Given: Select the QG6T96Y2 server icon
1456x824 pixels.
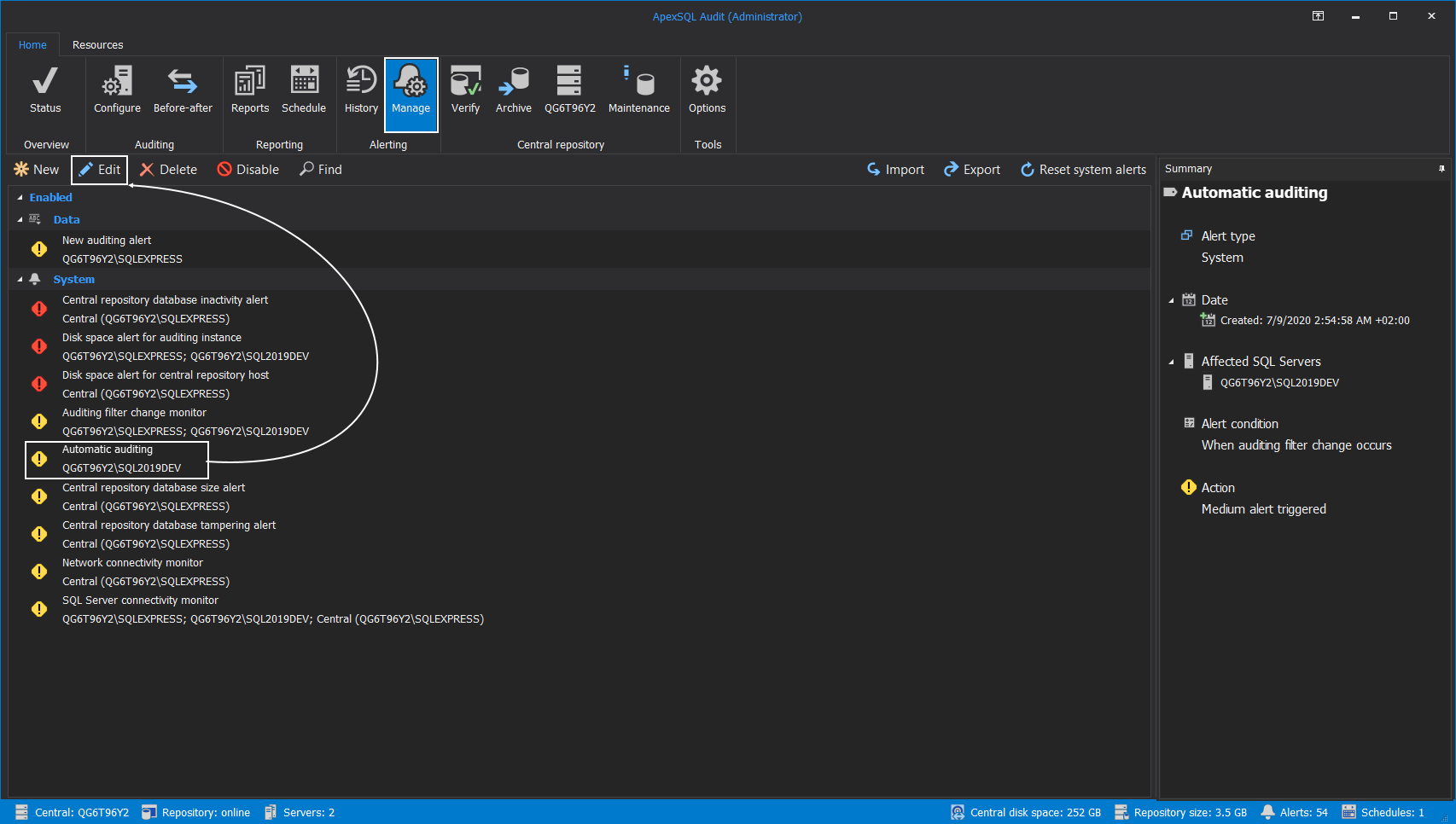Looking at the screenshot, I should [570, 90].
